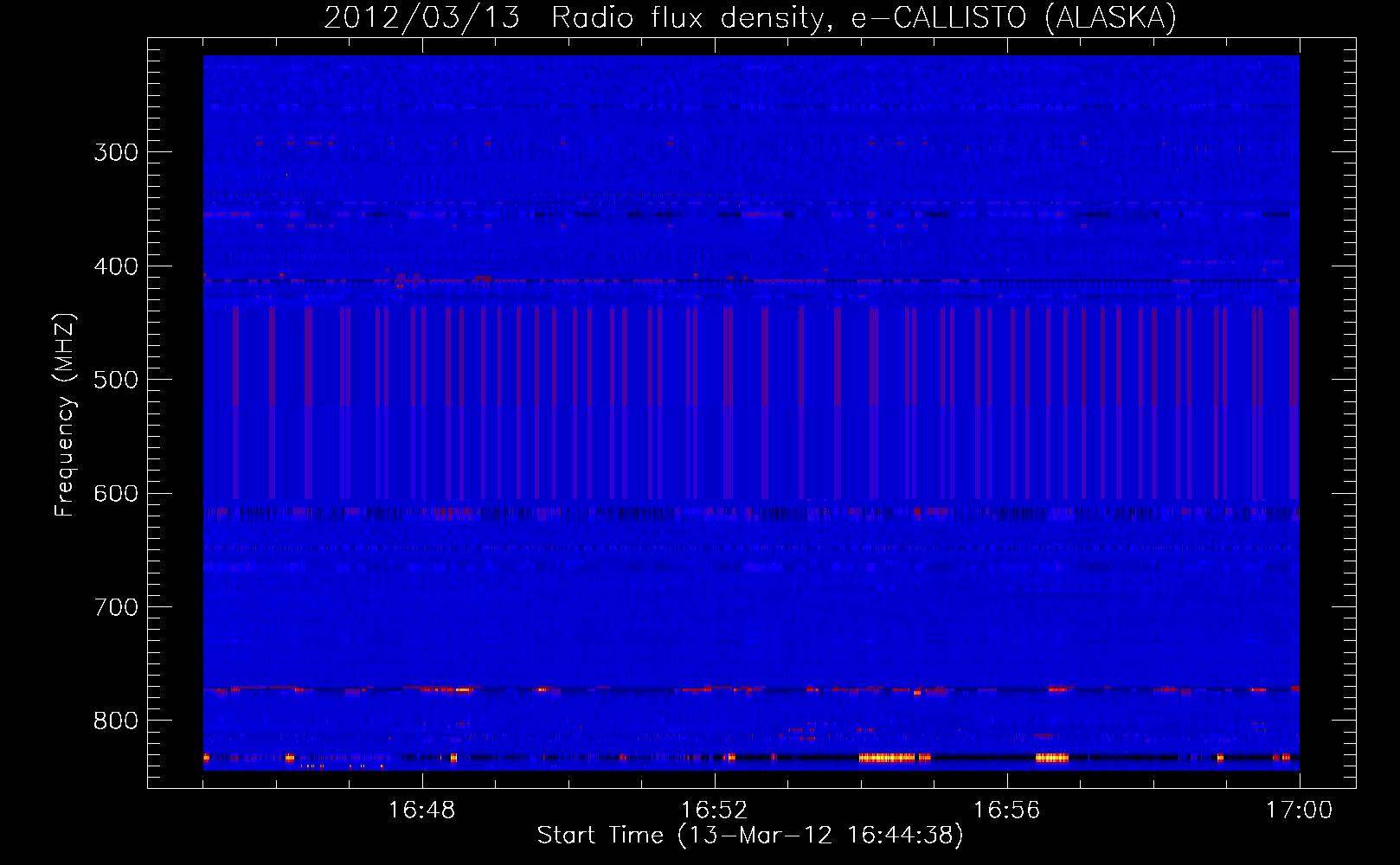
Task: Click the 17:00 time tick label
Action: pos(1299,811)
